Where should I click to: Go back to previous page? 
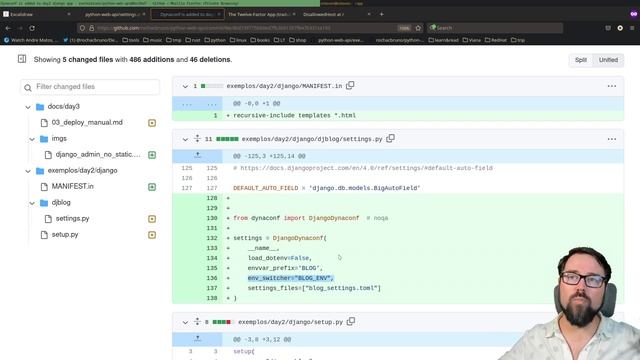(8, 28)
